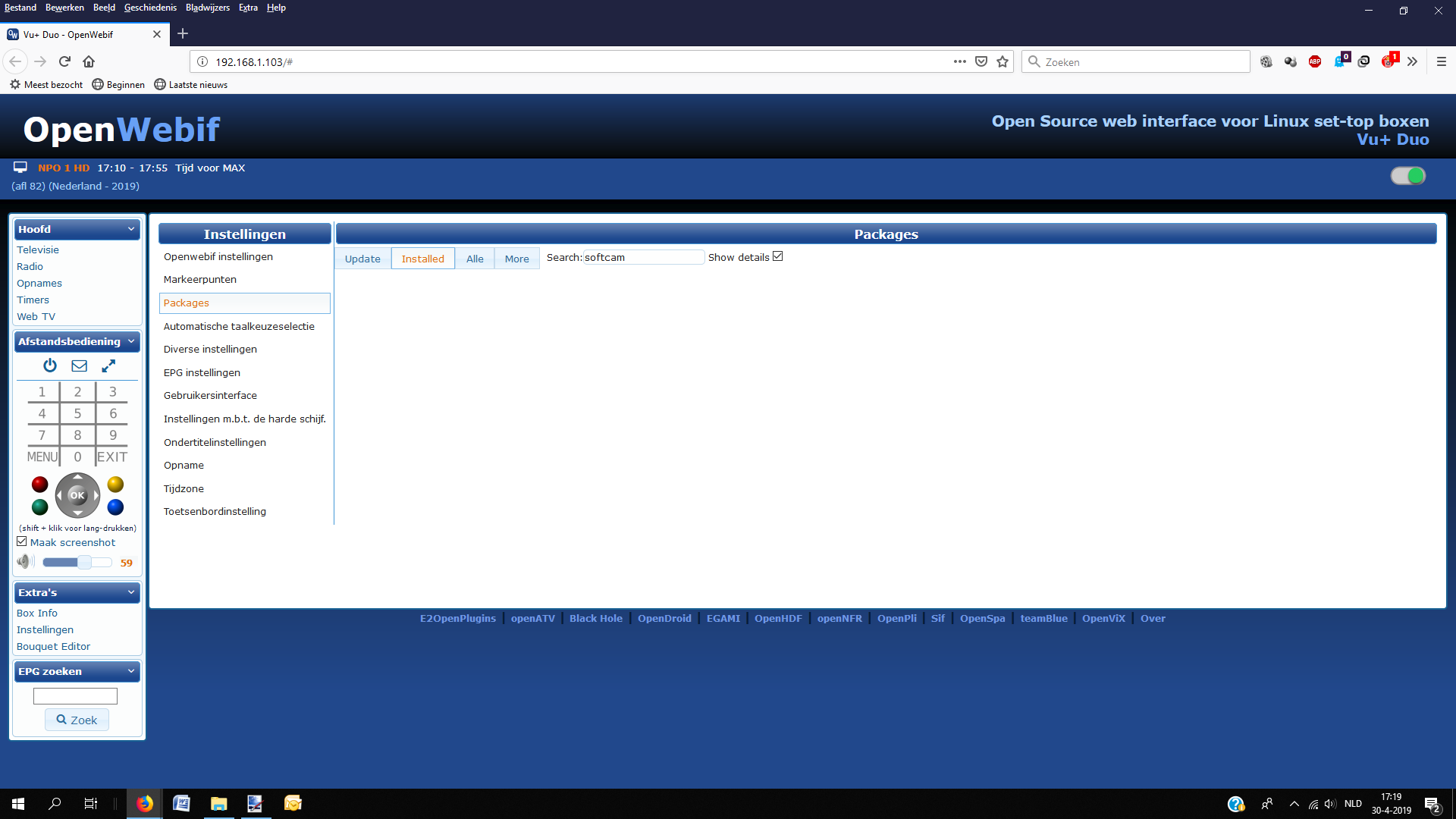Show hidden system tray icons

tap(1294, 804)
